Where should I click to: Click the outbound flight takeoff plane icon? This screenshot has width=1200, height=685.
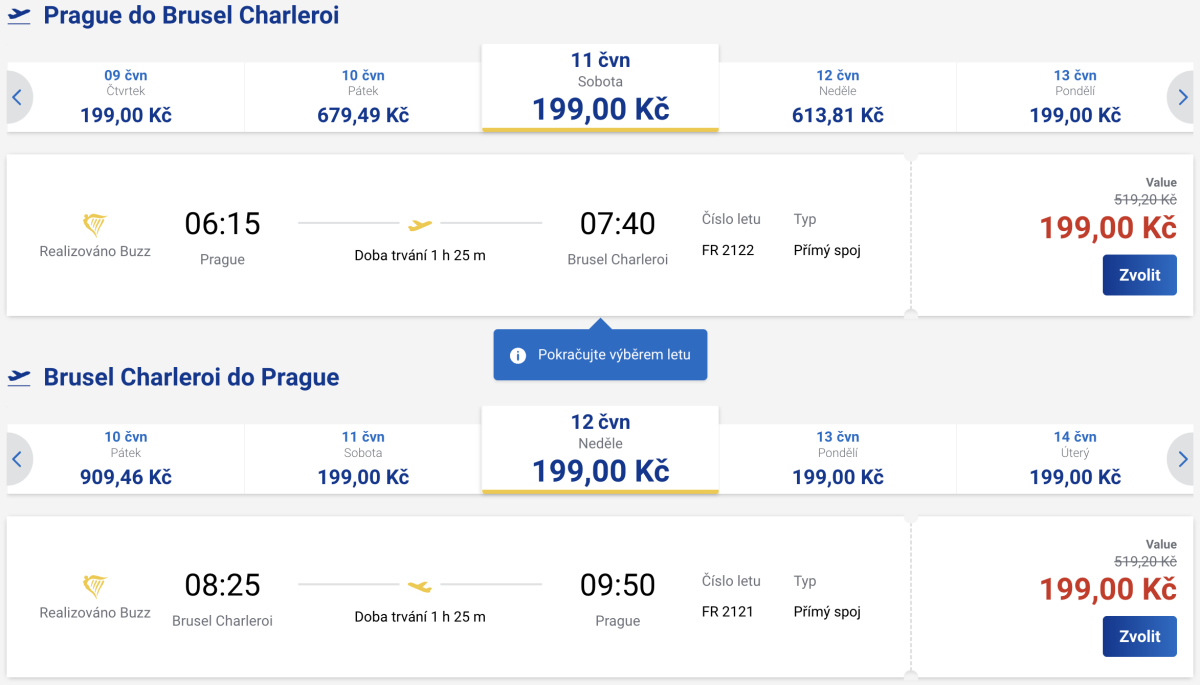coord(19,16)
